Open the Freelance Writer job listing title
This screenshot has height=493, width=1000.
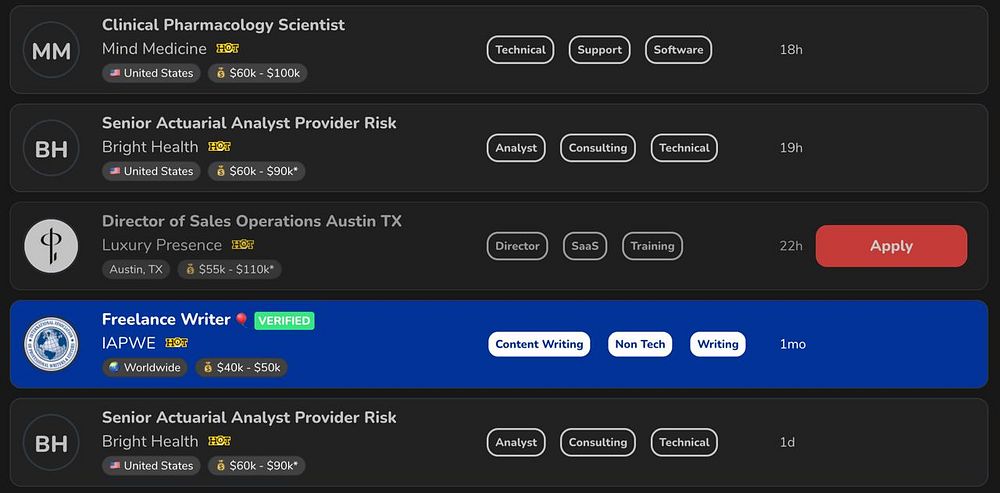(x=166, y=320)
